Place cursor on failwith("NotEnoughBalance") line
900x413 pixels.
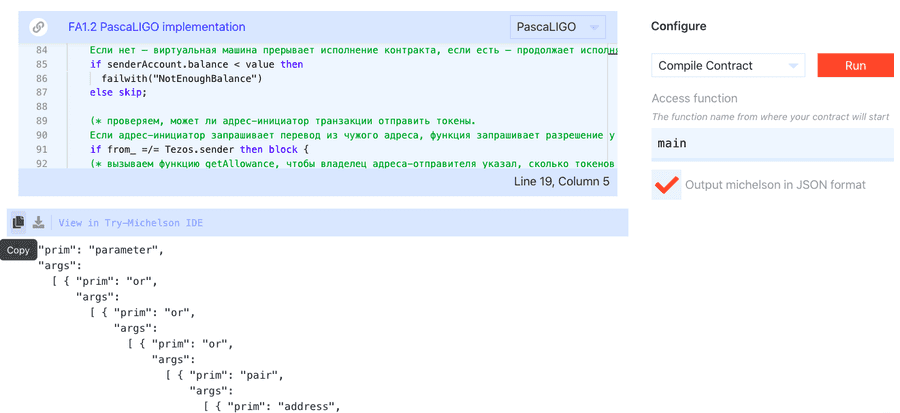click(x=182, y=78)
